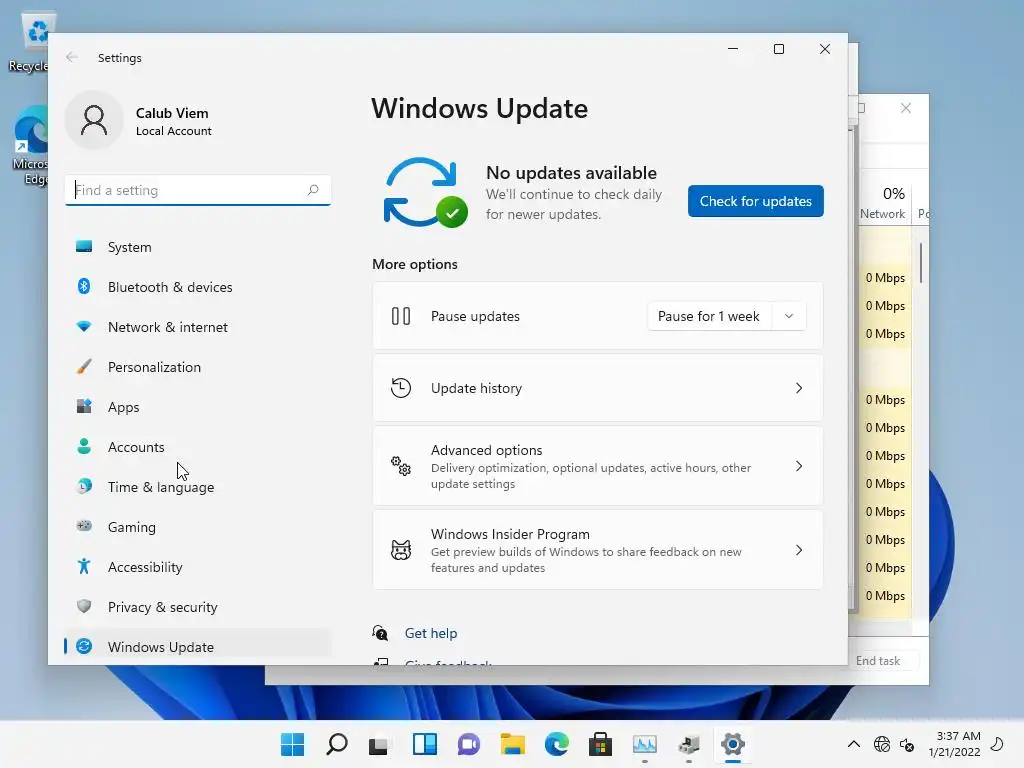1024x768 pixels.
Task: Click the Time & language clock icon
Action: click(84, 487)
